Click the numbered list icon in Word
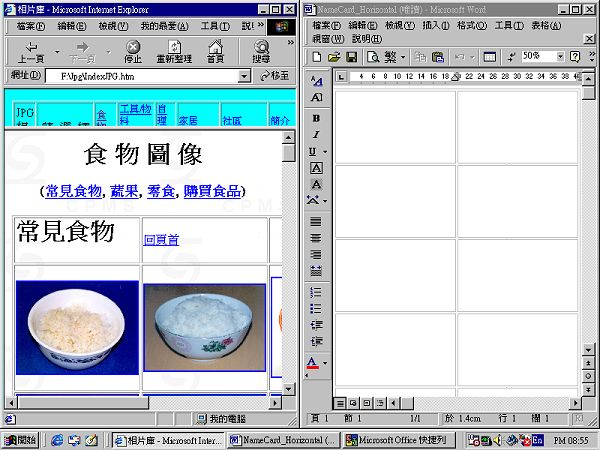 [316, 292]
